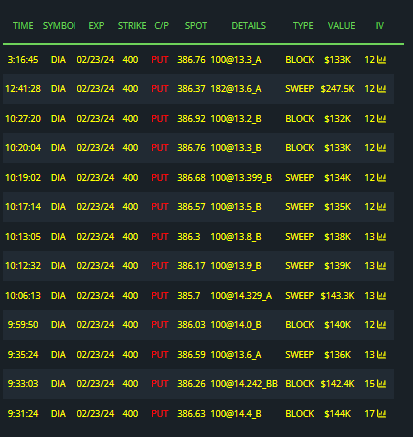Select the 9:59:50 time cell
The width and height of the screenshot is (413, 437).
23,325
